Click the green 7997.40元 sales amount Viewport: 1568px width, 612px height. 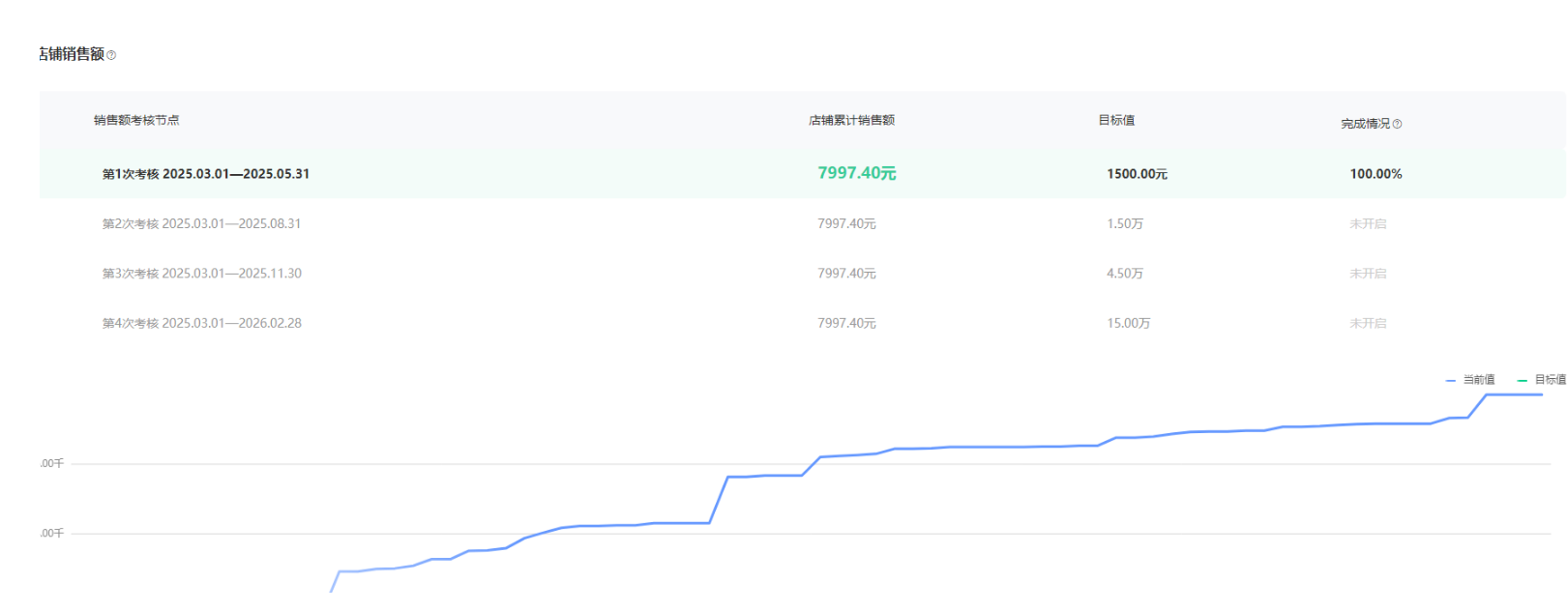(x=856, y=173)
